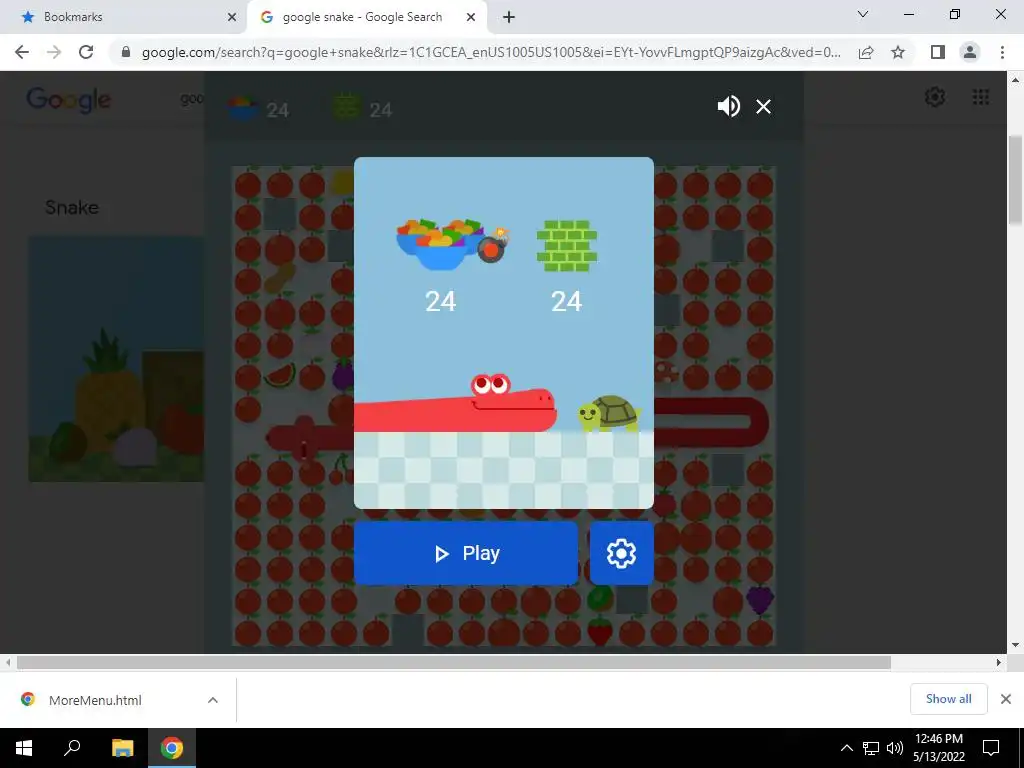1024x768 pixels.
Task: Open the snake game settings gear
Action: pyautogui.click(x=621, y=553)
